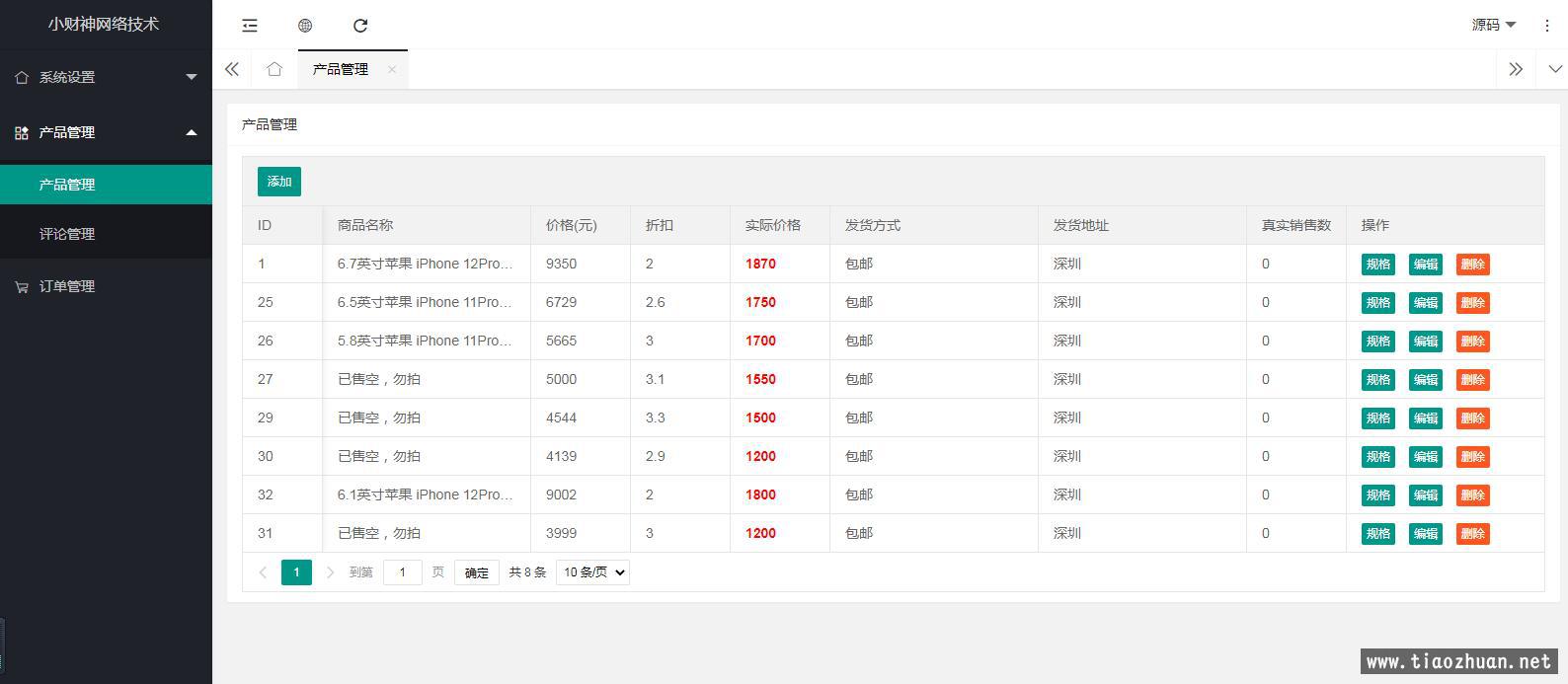
Task: Click the 添加 button
Action: point(279,182)
